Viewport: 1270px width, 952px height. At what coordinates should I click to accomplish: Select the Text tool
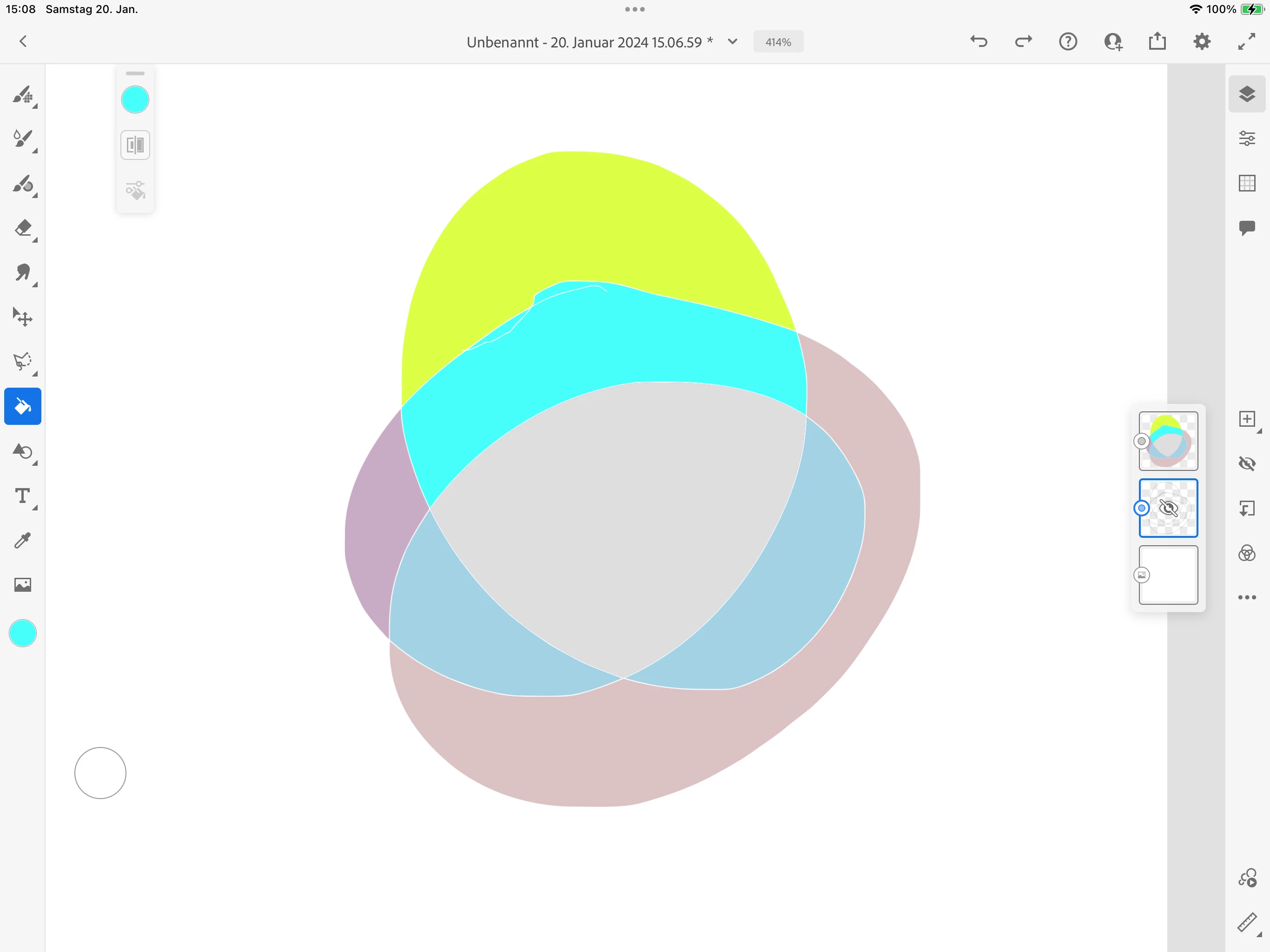23,496
